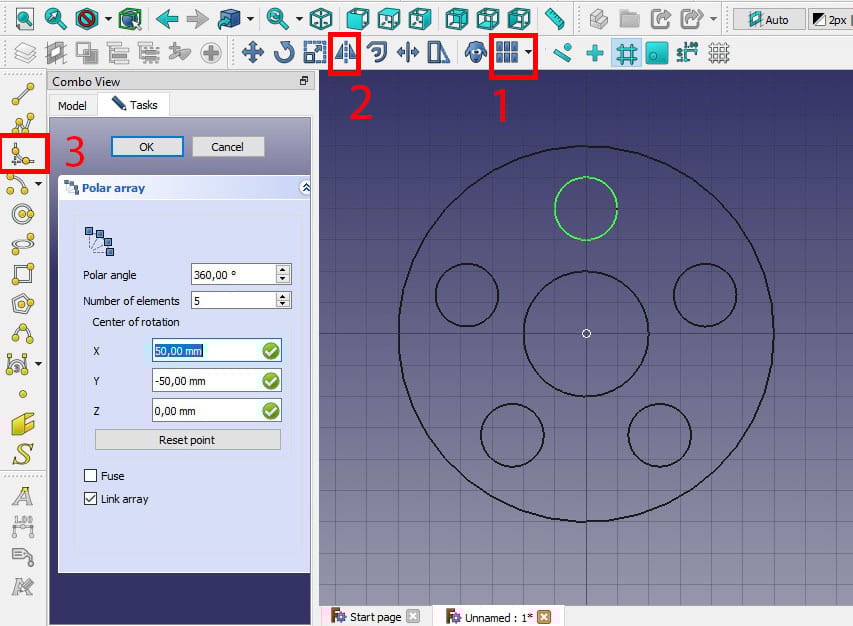The height and width of the screenshot is (626, 853).
Task: Switch to isometric view cube icon
Action: point(321,19)
